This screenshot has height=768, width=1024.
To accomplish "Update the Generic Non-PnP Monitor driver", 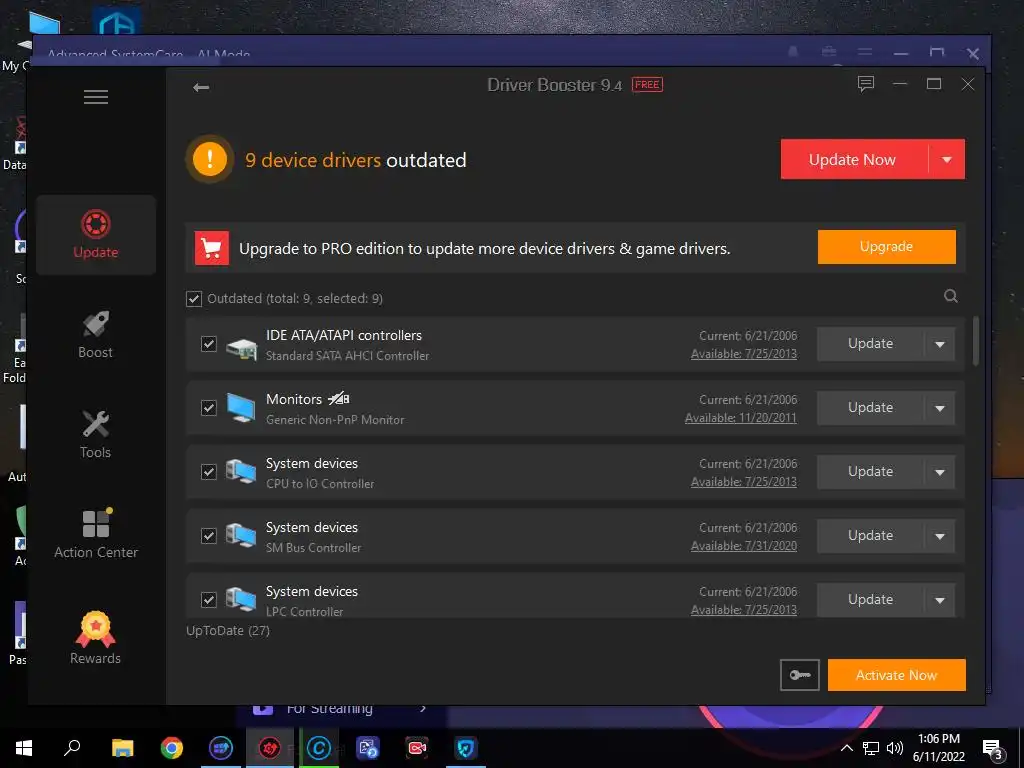I will click(x=871, y=408).
